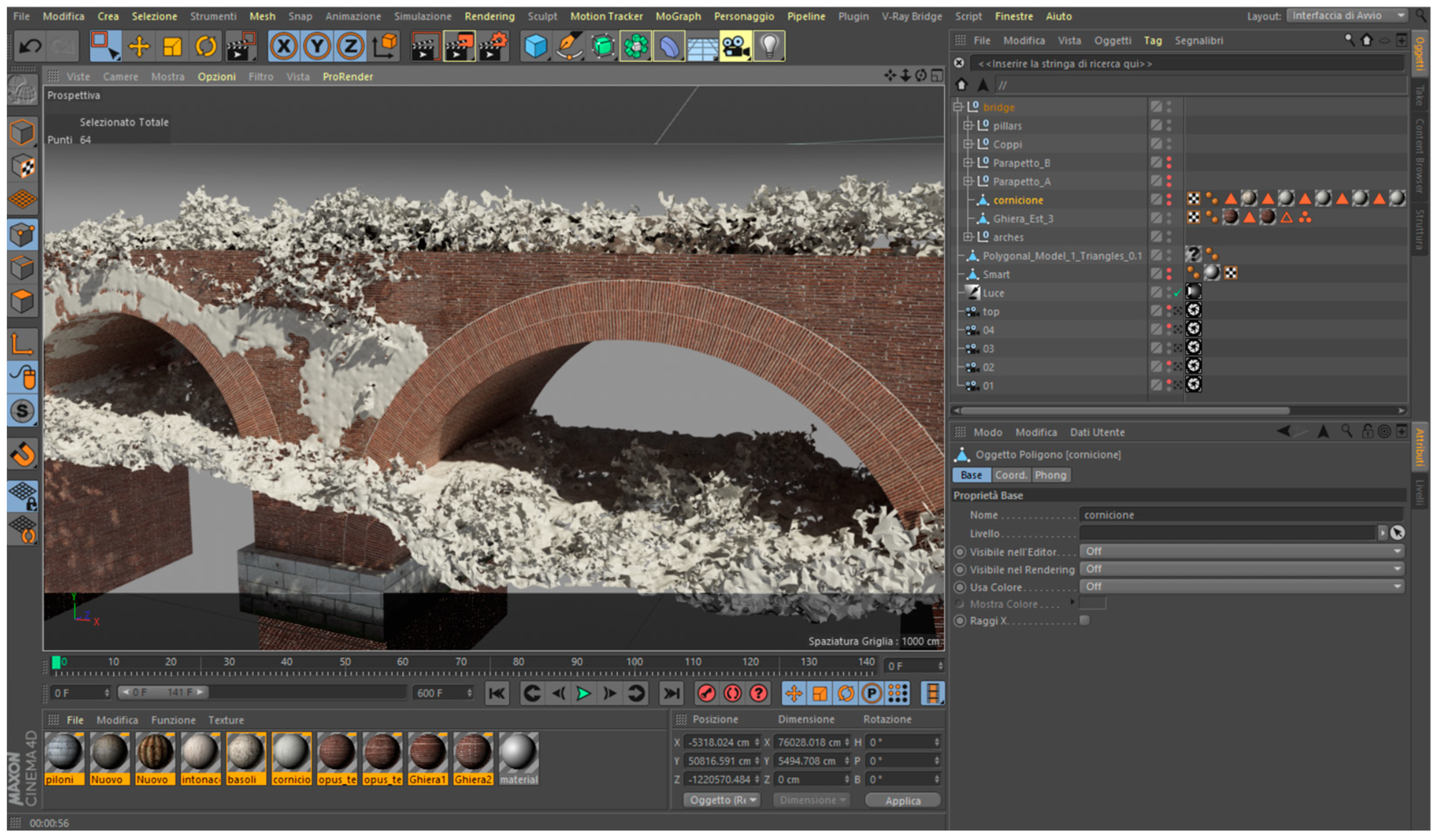
Task: Open Visibile nell'Editor dropdown
Action: click(x=1241, y=552)
